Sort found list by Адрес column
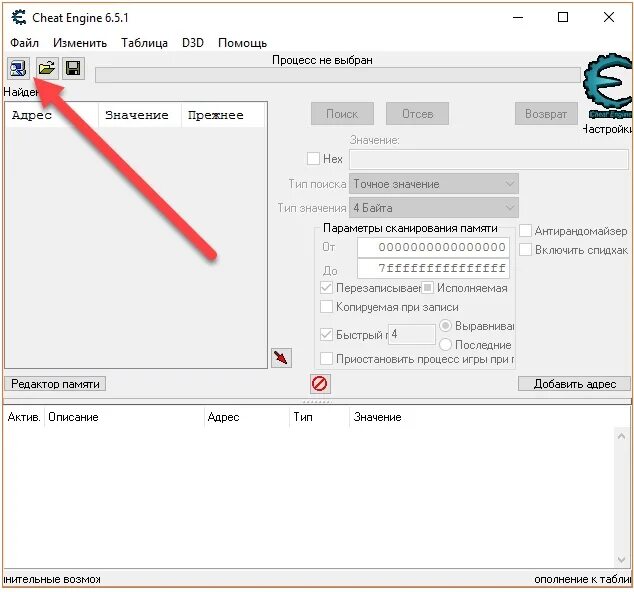634x592 pixels. click(x=52, y=115)
